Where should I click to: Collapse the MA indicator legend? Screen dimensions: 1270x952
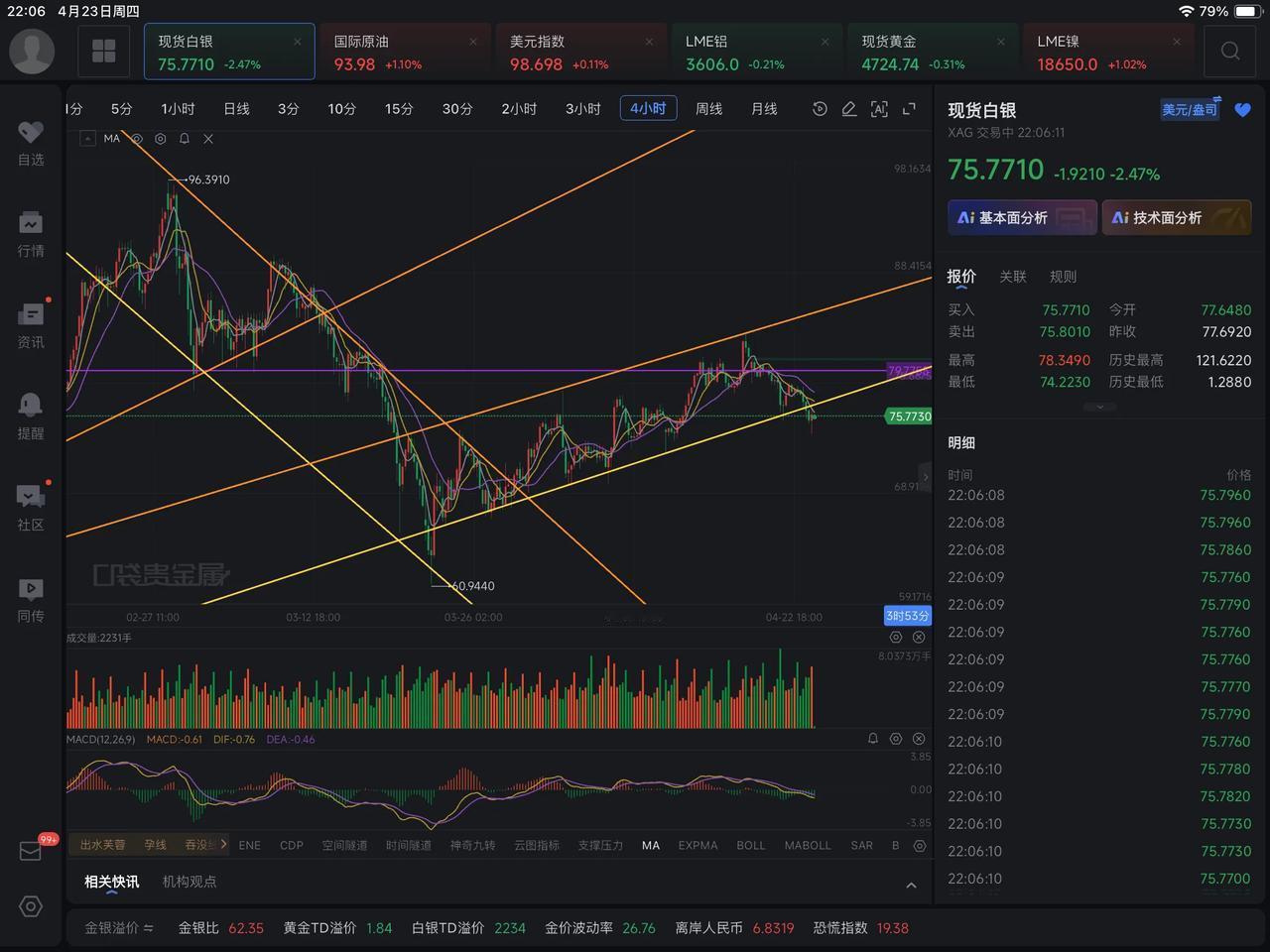tap(87, 139)
